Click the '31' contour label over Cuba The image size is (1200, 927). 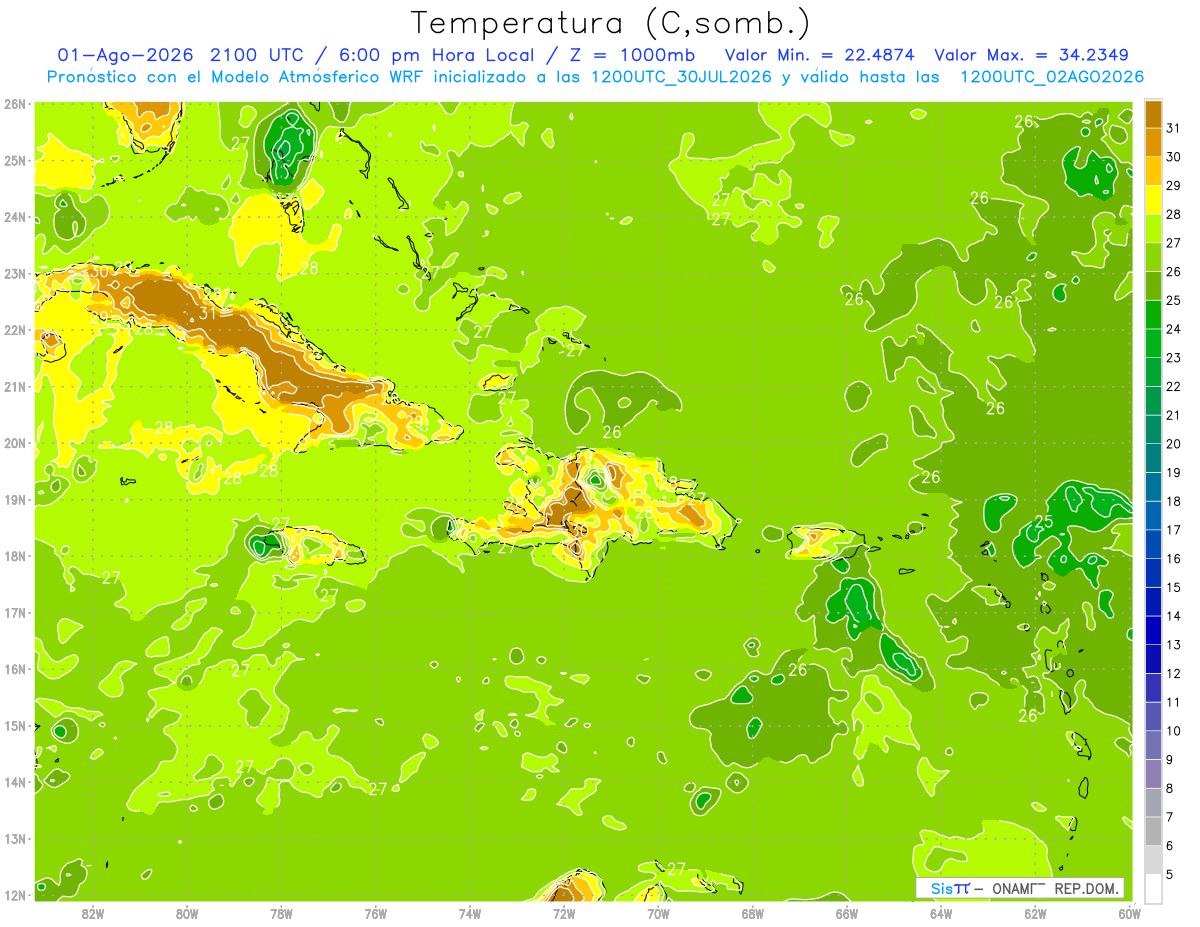(x=208, y=313)
